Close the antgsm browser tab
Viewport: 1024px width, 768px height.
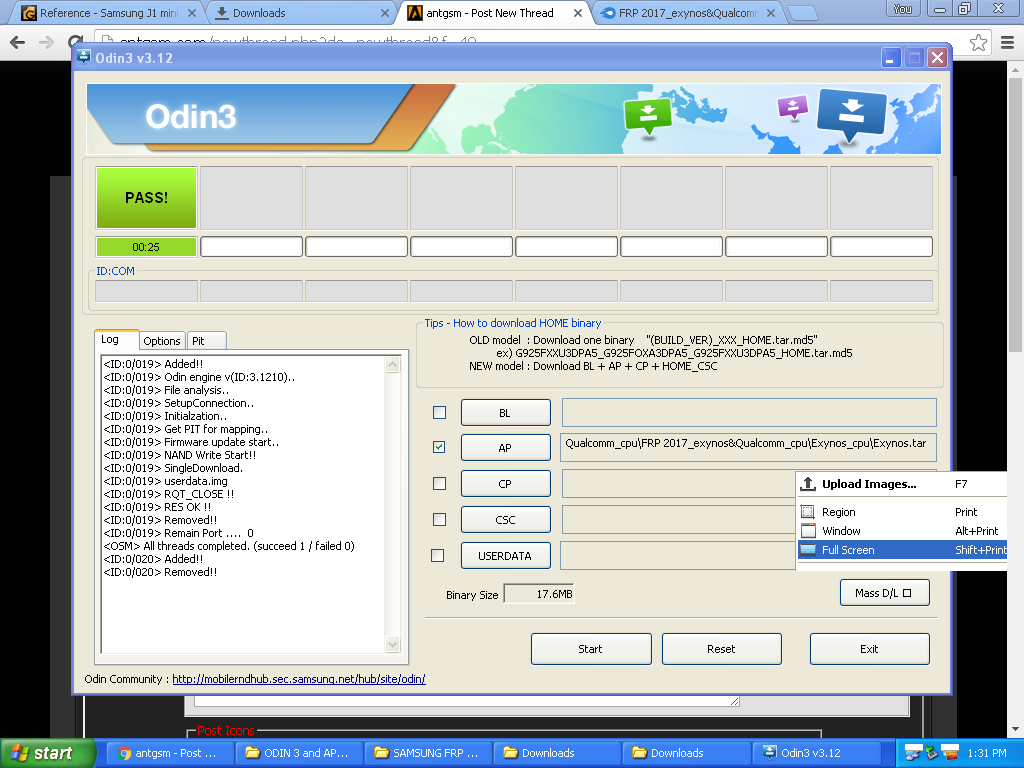[578, 13]
